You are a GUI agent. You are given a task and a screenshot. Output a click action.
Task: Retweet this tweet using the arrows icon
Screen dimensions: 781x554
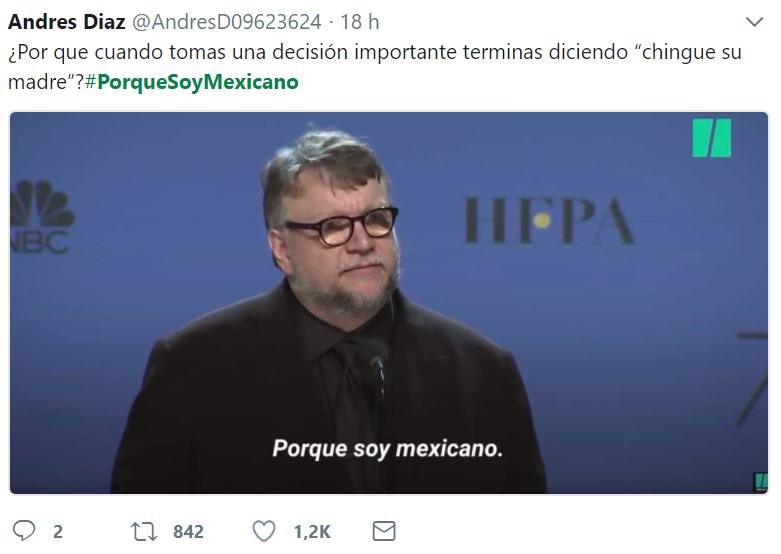(144, 531)
